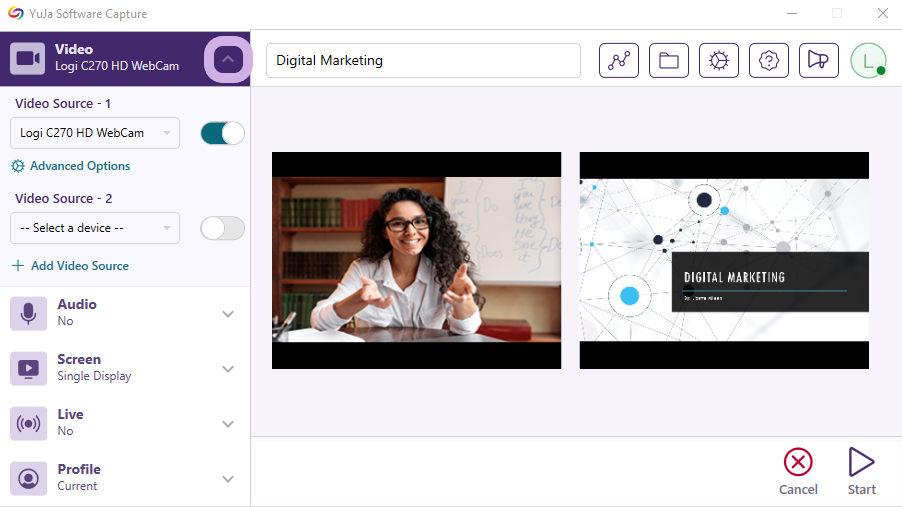Click the Audio microphone icon
This screenshot has height=507, width=902.
[x=28, y=313]
